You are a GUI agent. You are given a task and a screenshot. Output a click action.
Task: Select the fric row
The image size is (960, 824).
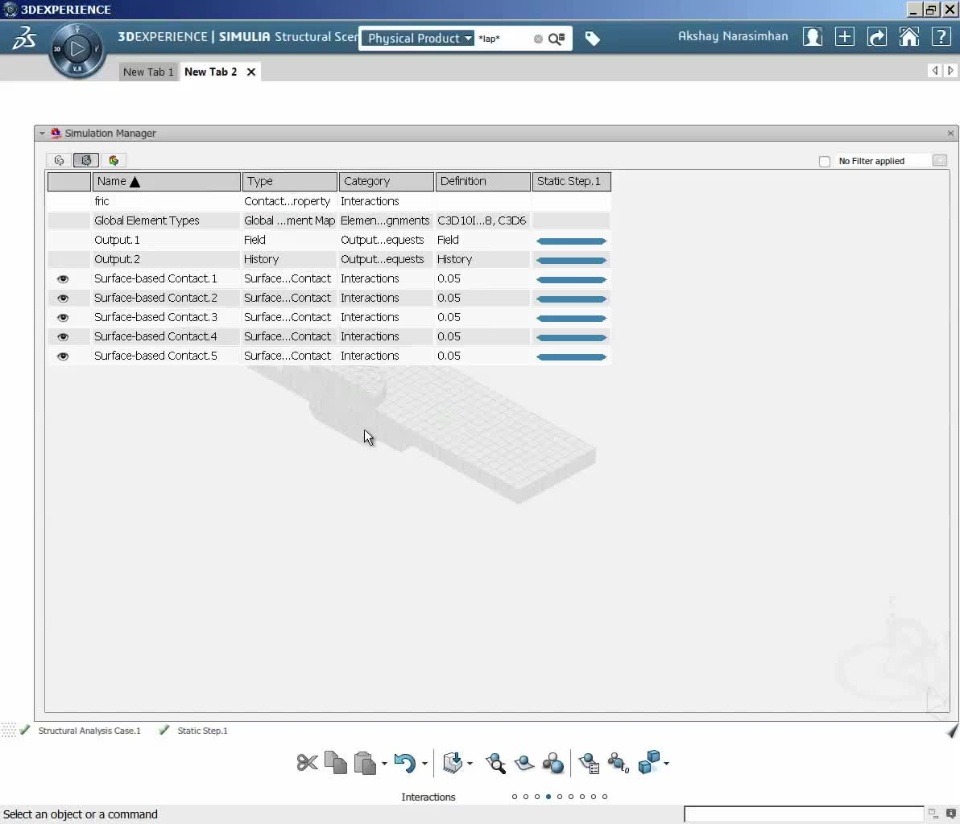click(x=329, y=201)
